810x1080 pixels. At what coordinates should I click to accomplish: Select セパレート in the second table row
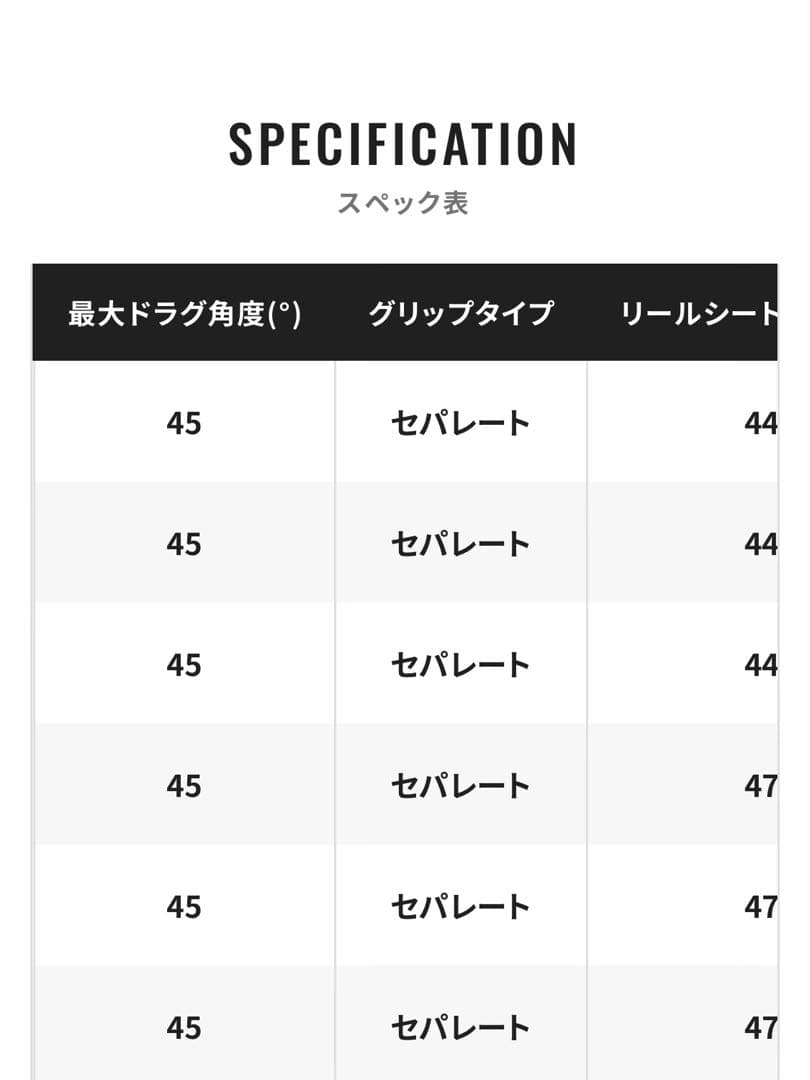pyautogui.click(x=460, y=544)
